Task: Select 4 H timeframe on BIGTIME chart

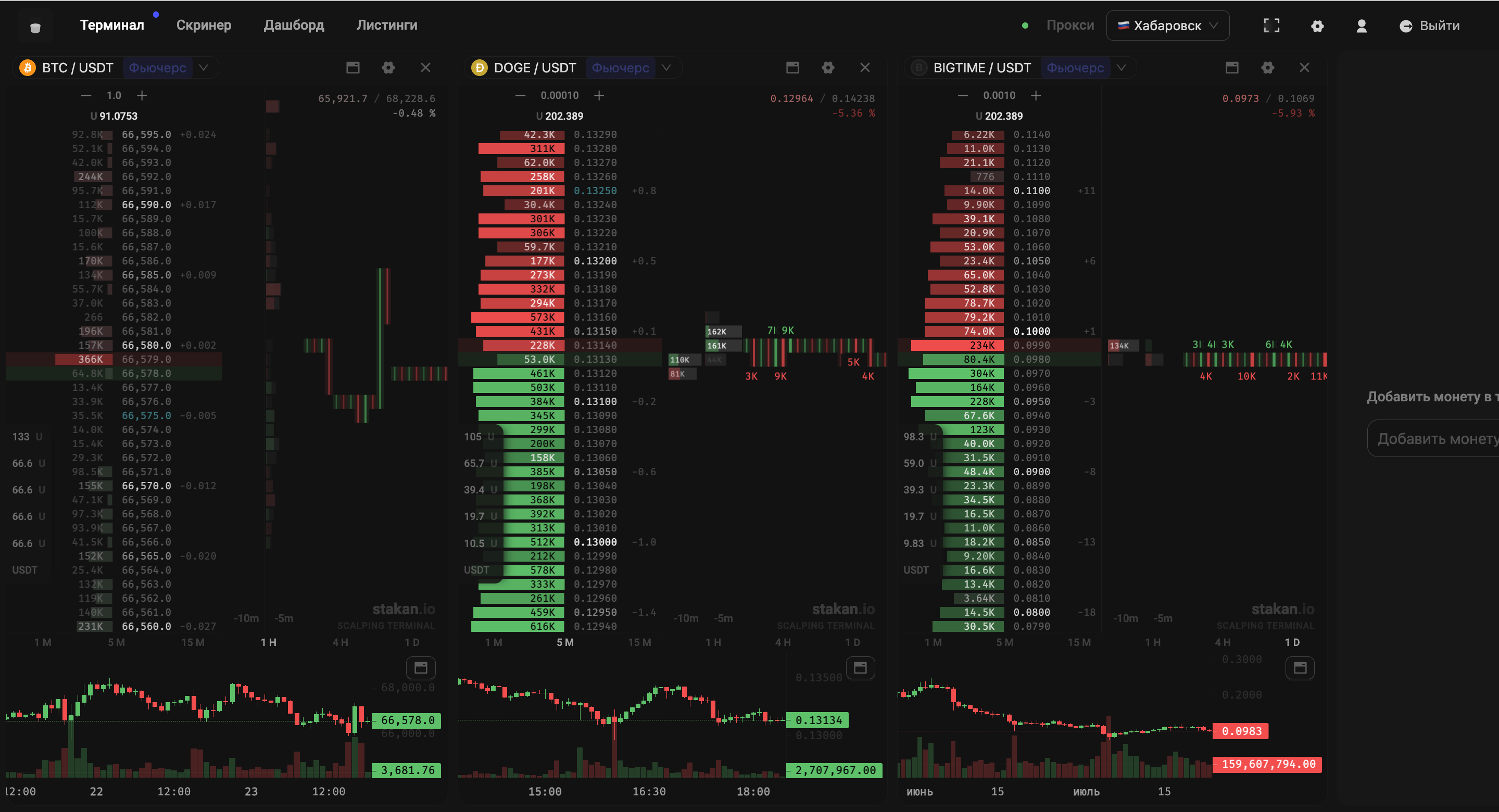Action: tap(1223, 642)
